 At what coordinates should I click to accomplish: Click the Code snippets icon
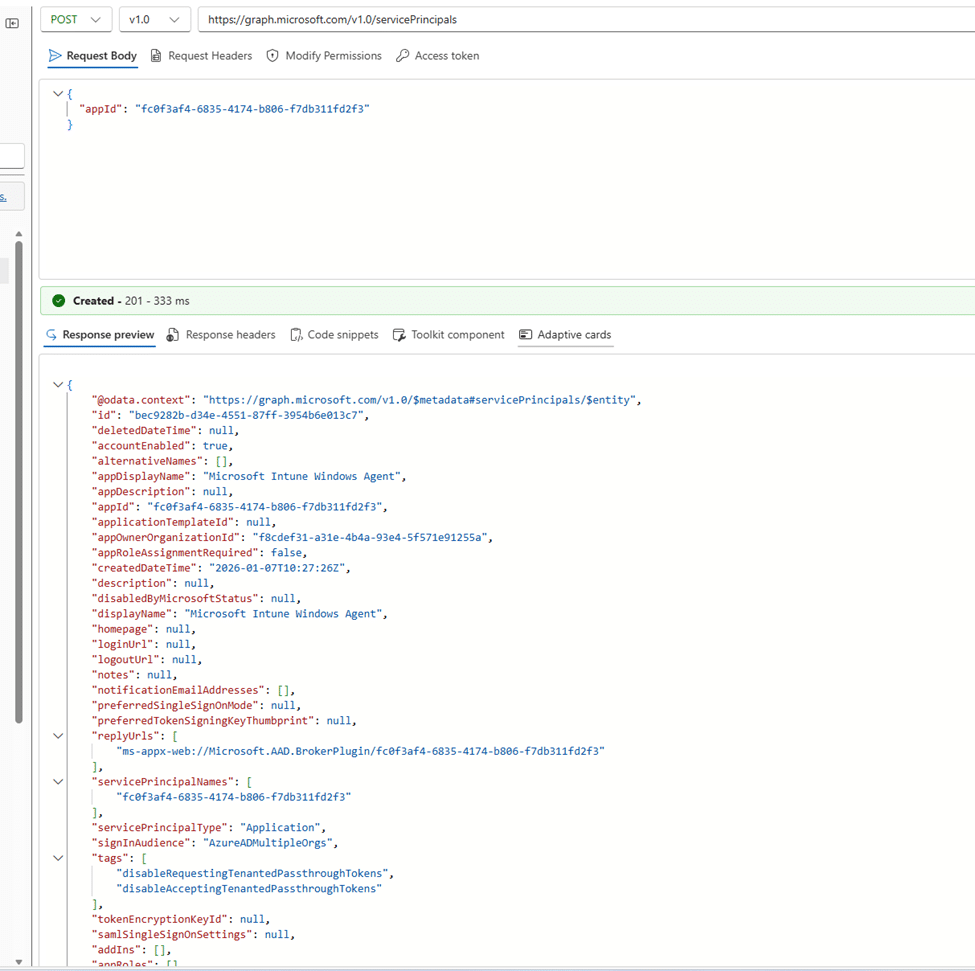point(296,335)
